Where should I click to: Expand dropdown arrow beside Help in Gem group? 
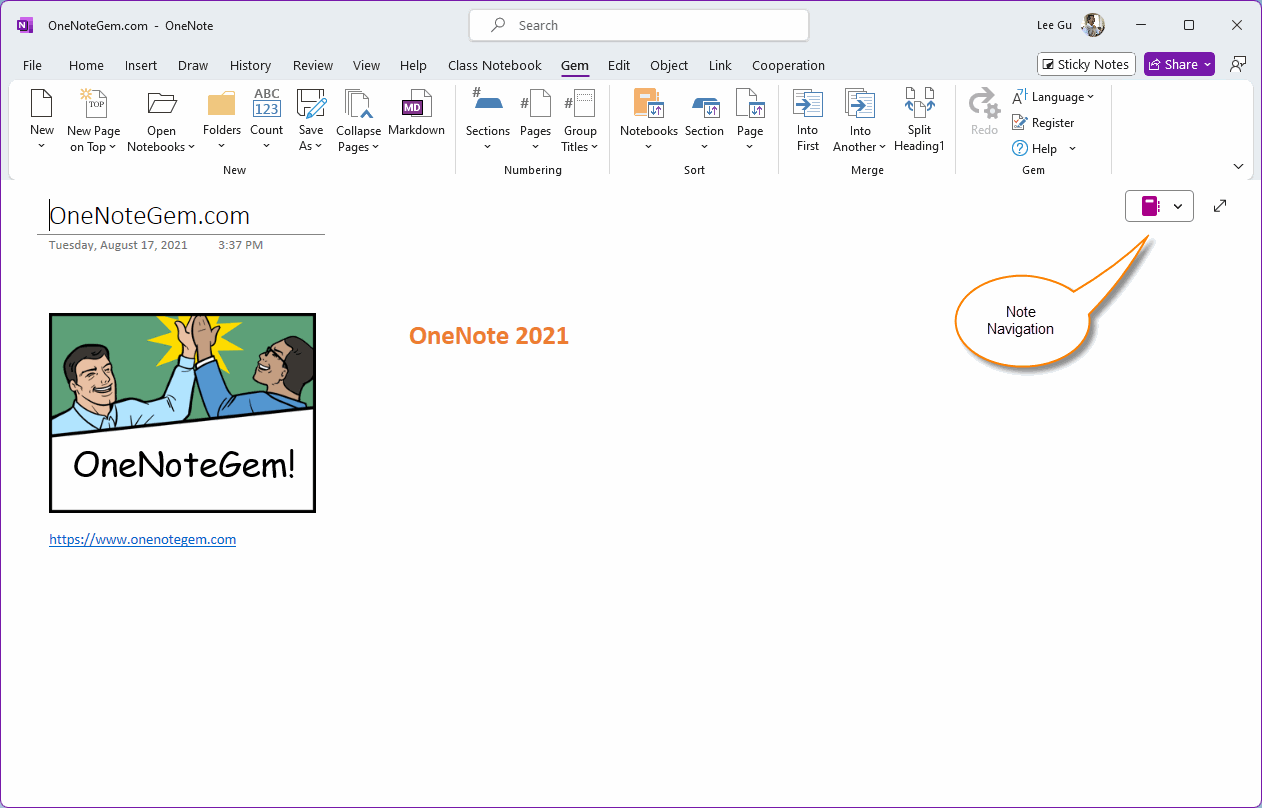[x=1072, y=149]
